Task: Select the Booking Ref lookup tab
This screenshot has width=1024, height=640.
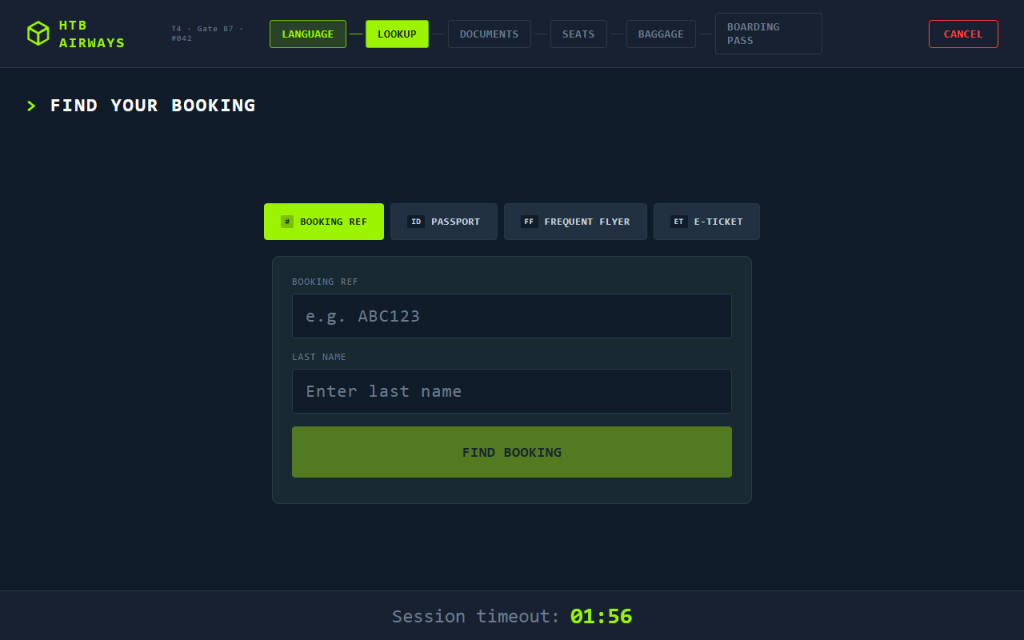Action: coord(324,221)
